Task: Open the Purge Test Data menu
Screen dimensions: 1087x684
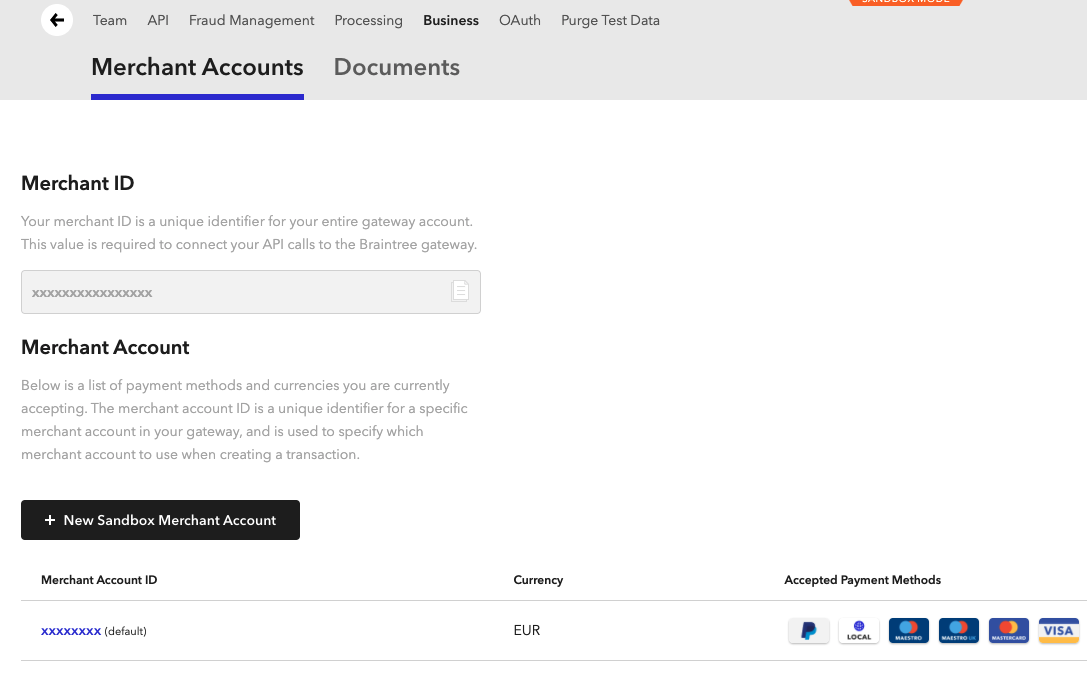Action: [610, 20]
